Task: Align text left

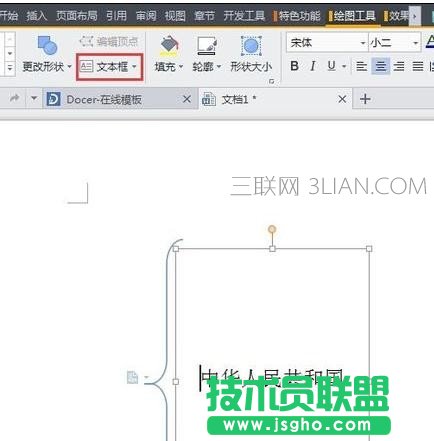Action: 361,66
